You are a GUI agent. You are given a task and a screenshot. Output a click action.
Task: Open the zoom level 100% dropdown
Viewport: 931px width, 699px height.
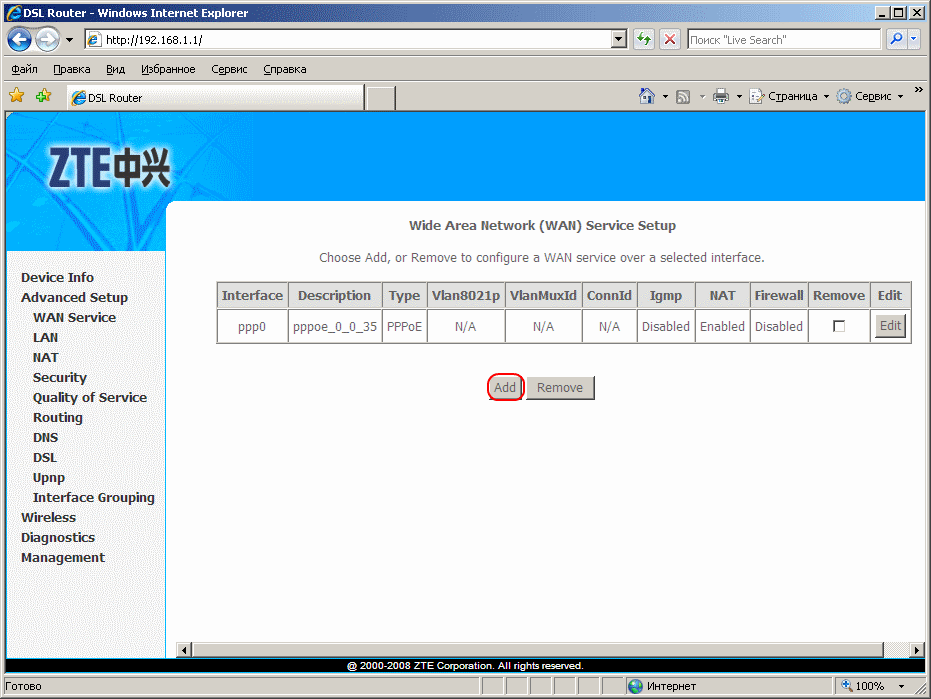point(901,686)
